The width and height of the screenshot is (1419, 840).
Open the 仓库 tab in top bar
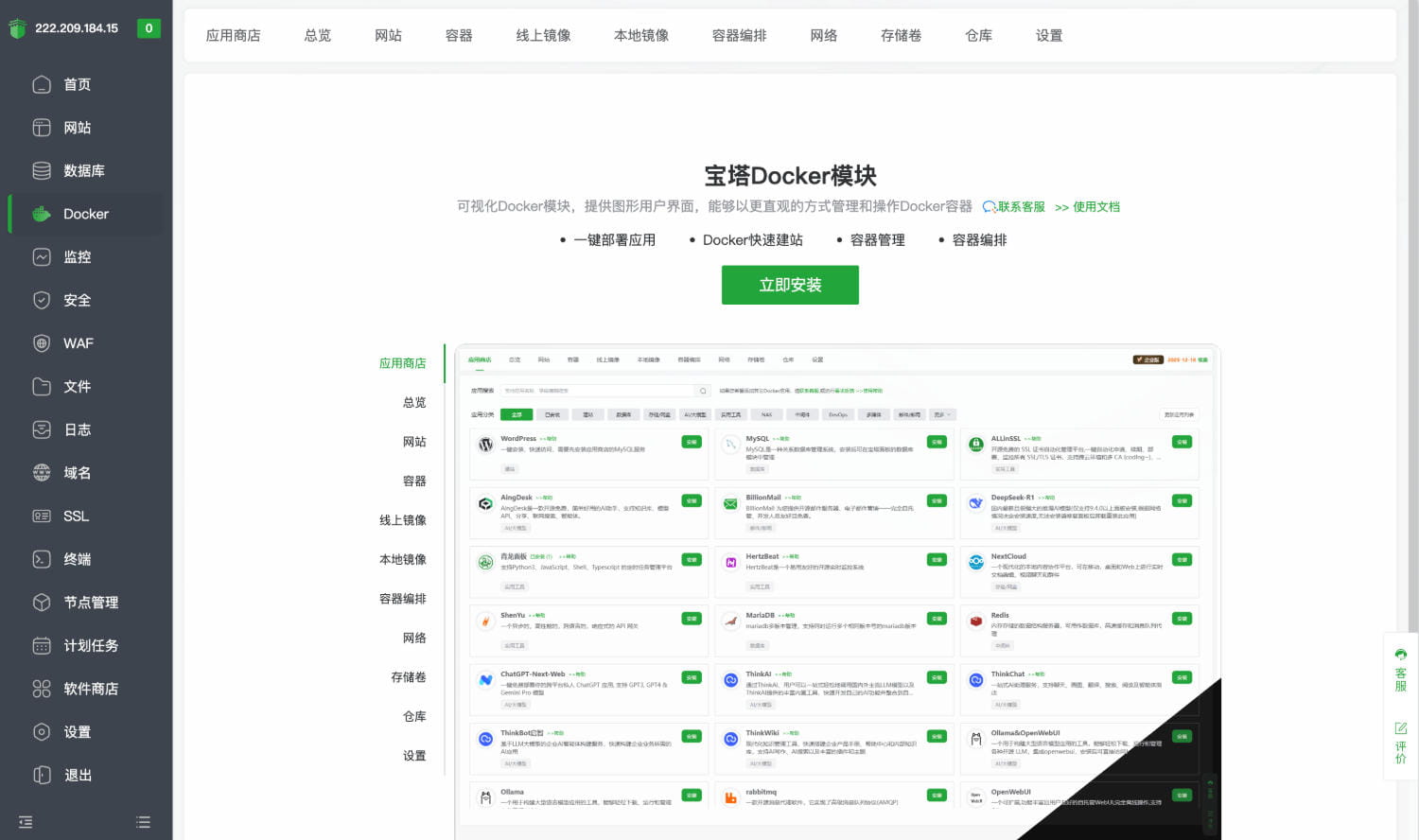[x=979, y=35]
